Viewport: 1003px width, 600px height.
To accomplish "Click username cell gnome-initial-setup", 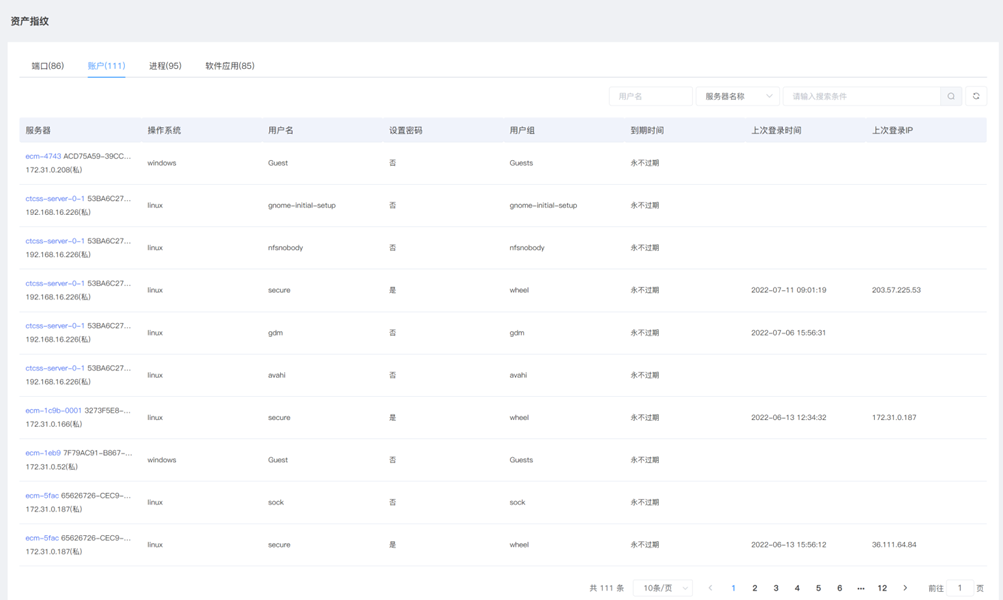I will pyautogui.click(x=302, y=205).
